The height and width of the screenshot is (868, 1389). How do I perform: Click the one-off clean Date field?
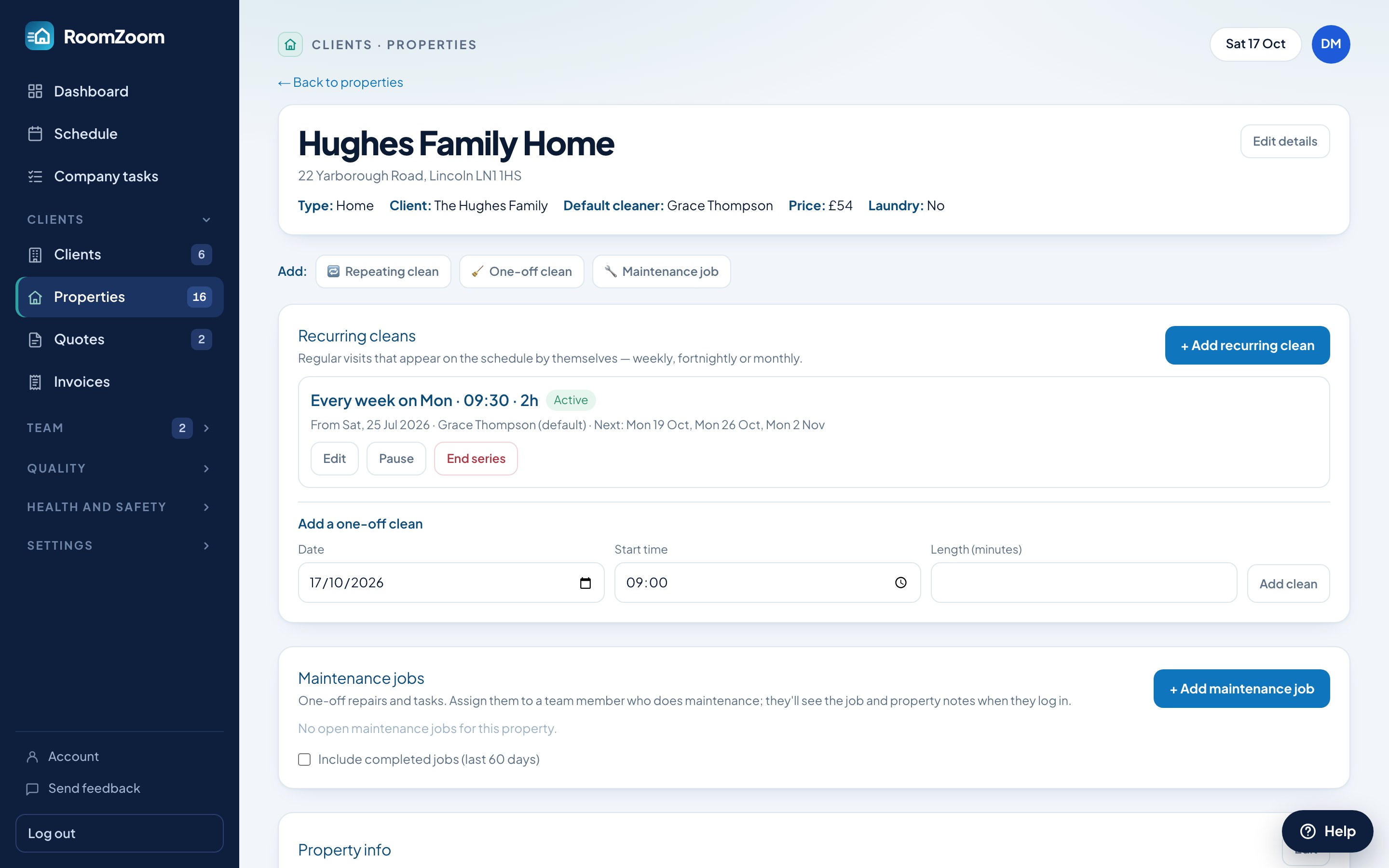(451, 583)
